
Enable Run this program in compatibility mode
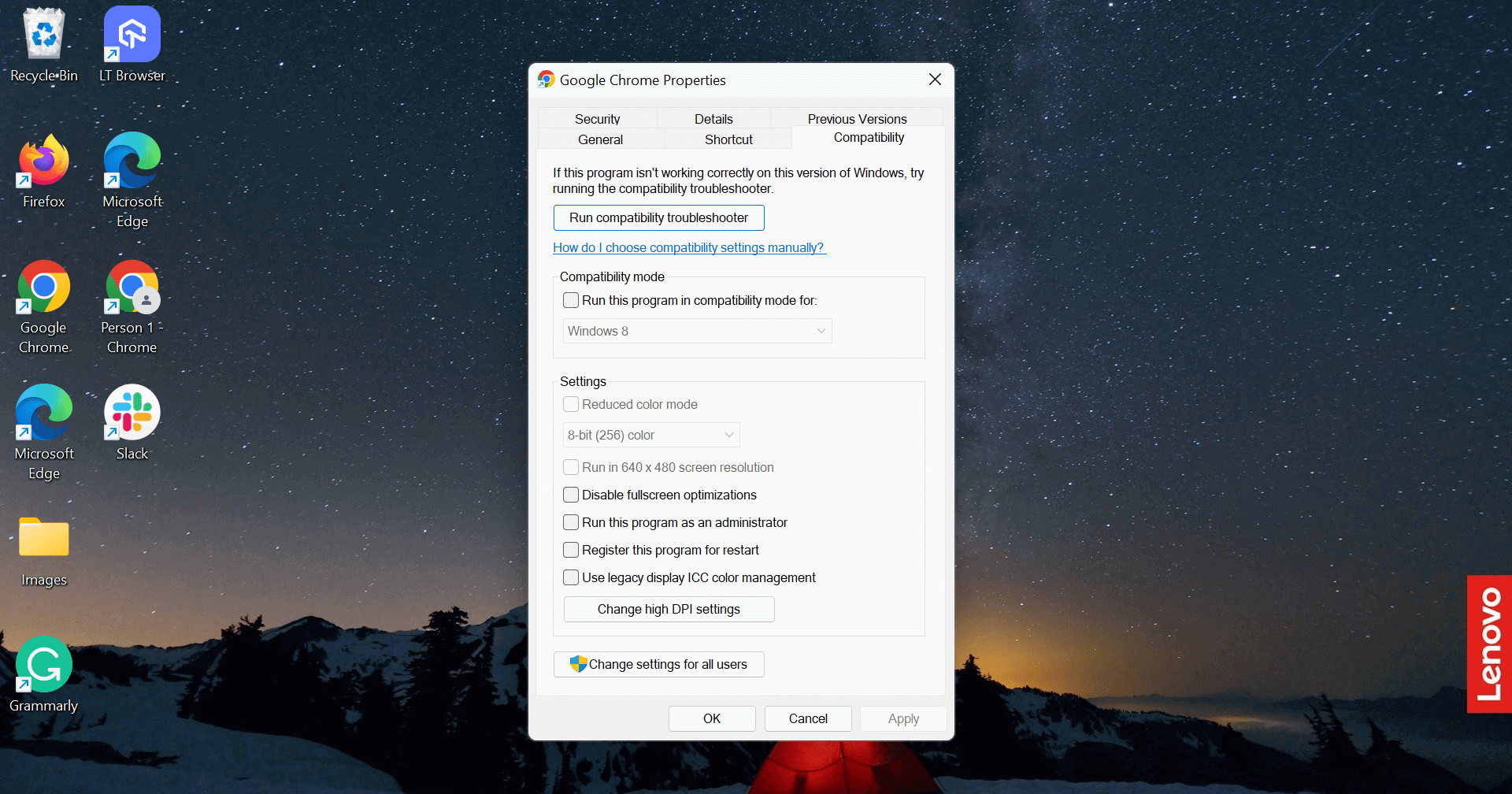tap(571, 300)
